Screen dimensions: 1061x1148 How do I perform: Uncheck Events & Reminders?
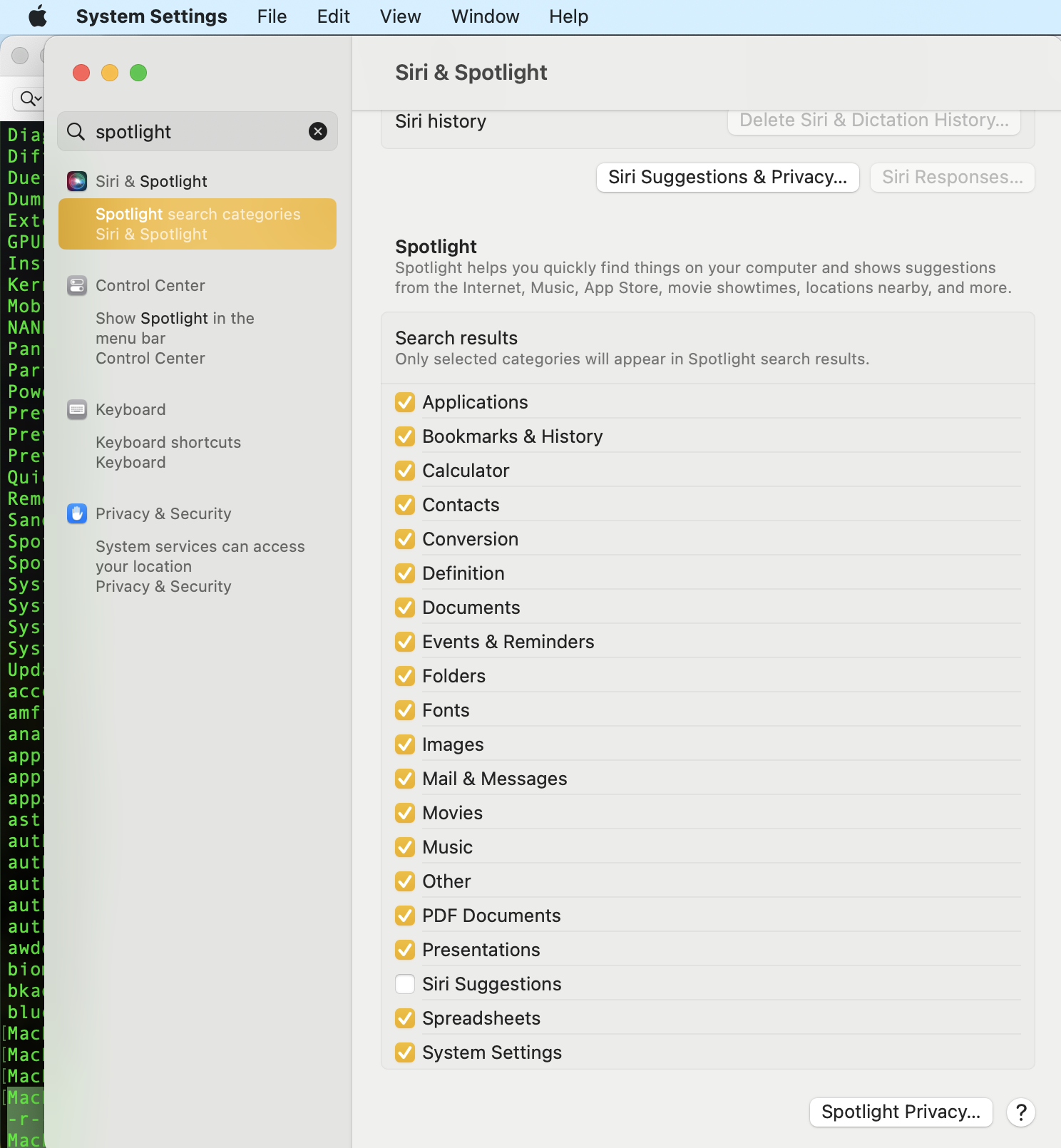pyautogui.click(x=405, y=642)
